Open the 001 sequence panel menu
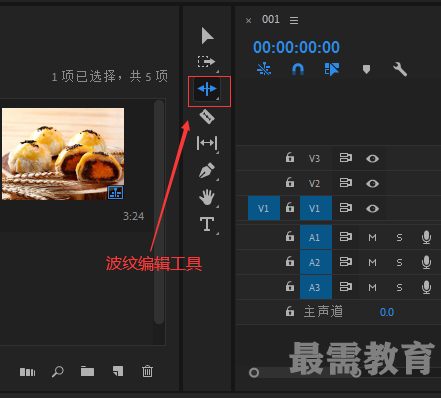Viewport: 441px width, 398px height. point(294,20)
